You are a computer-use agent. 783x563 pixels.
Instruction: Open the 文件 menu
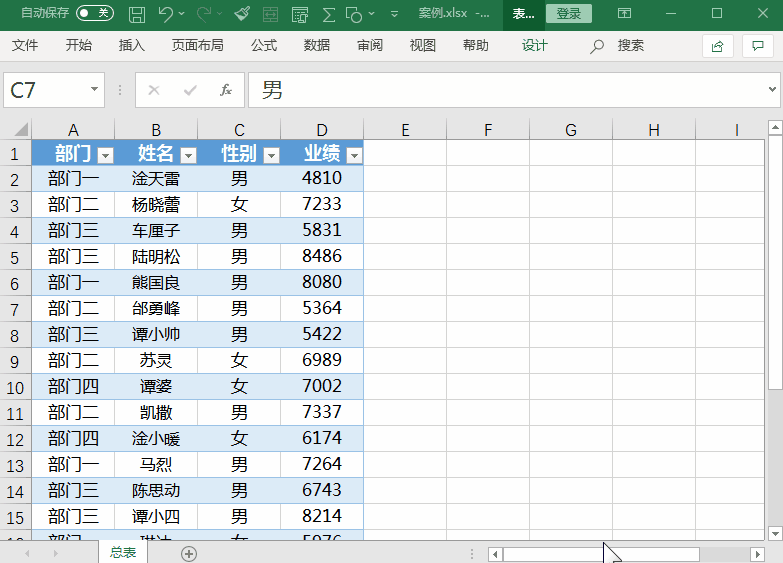25,45
